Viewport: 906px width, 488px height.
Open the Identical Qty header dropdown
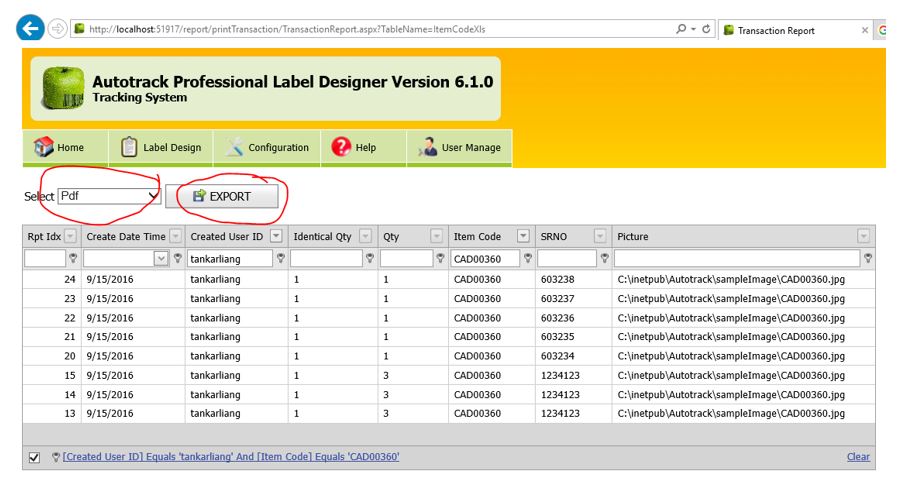coord(365,236)
